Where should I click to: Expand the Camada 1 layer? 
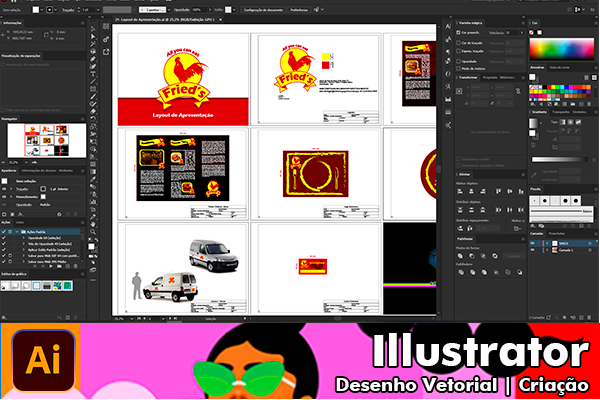point(548,250)
